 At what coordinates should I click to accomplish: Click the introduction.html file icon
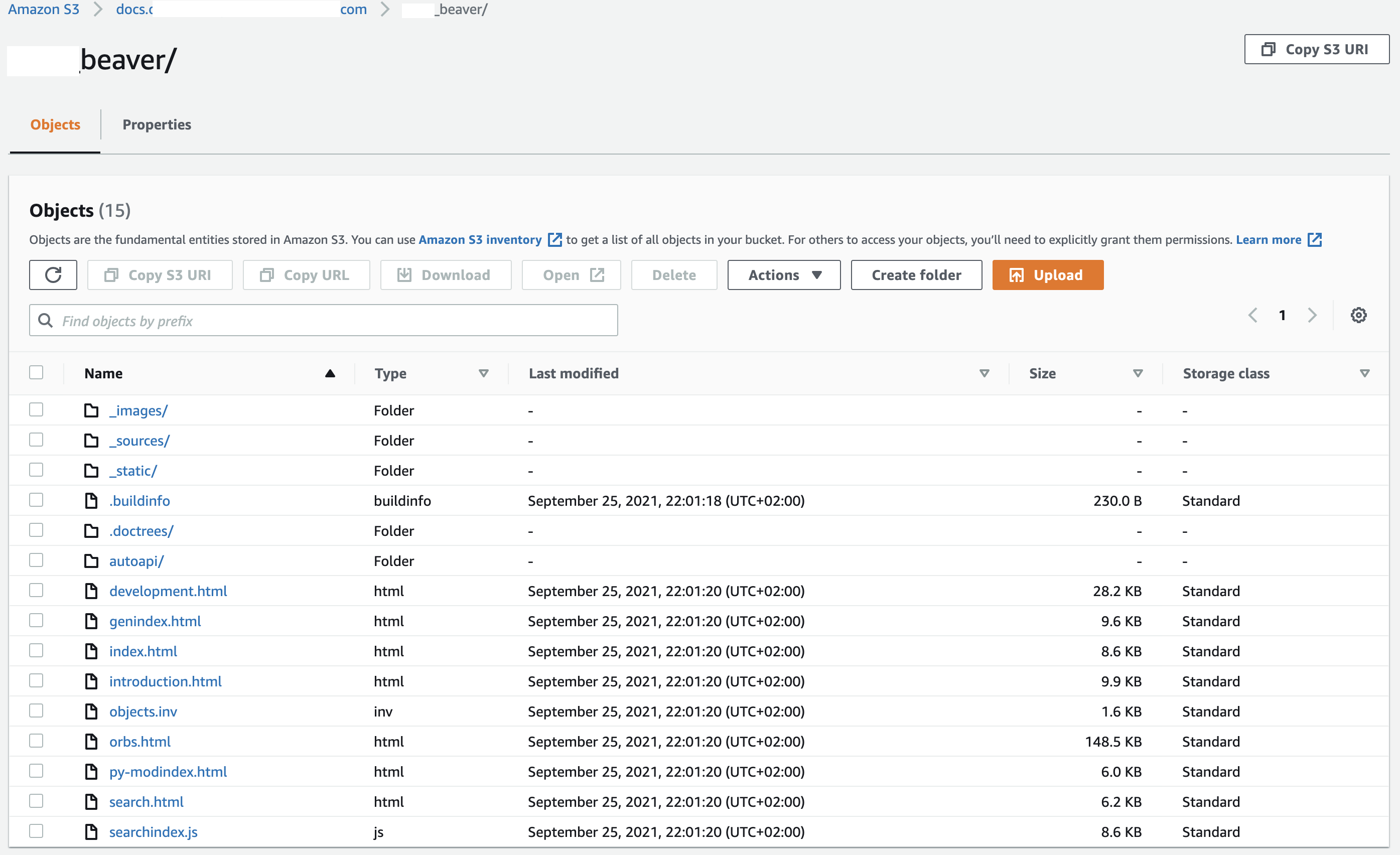click(91, 681)
